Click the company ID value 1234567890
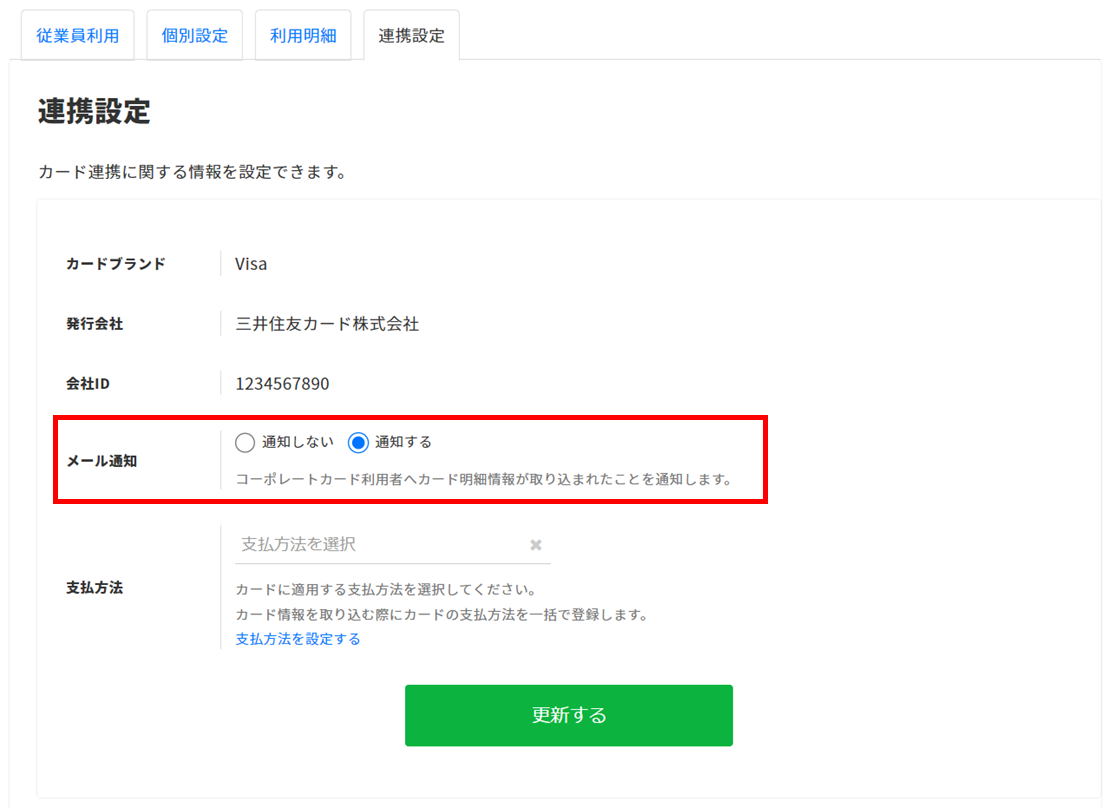Screen dimensions: 1113x808 (x=282, y=384)
